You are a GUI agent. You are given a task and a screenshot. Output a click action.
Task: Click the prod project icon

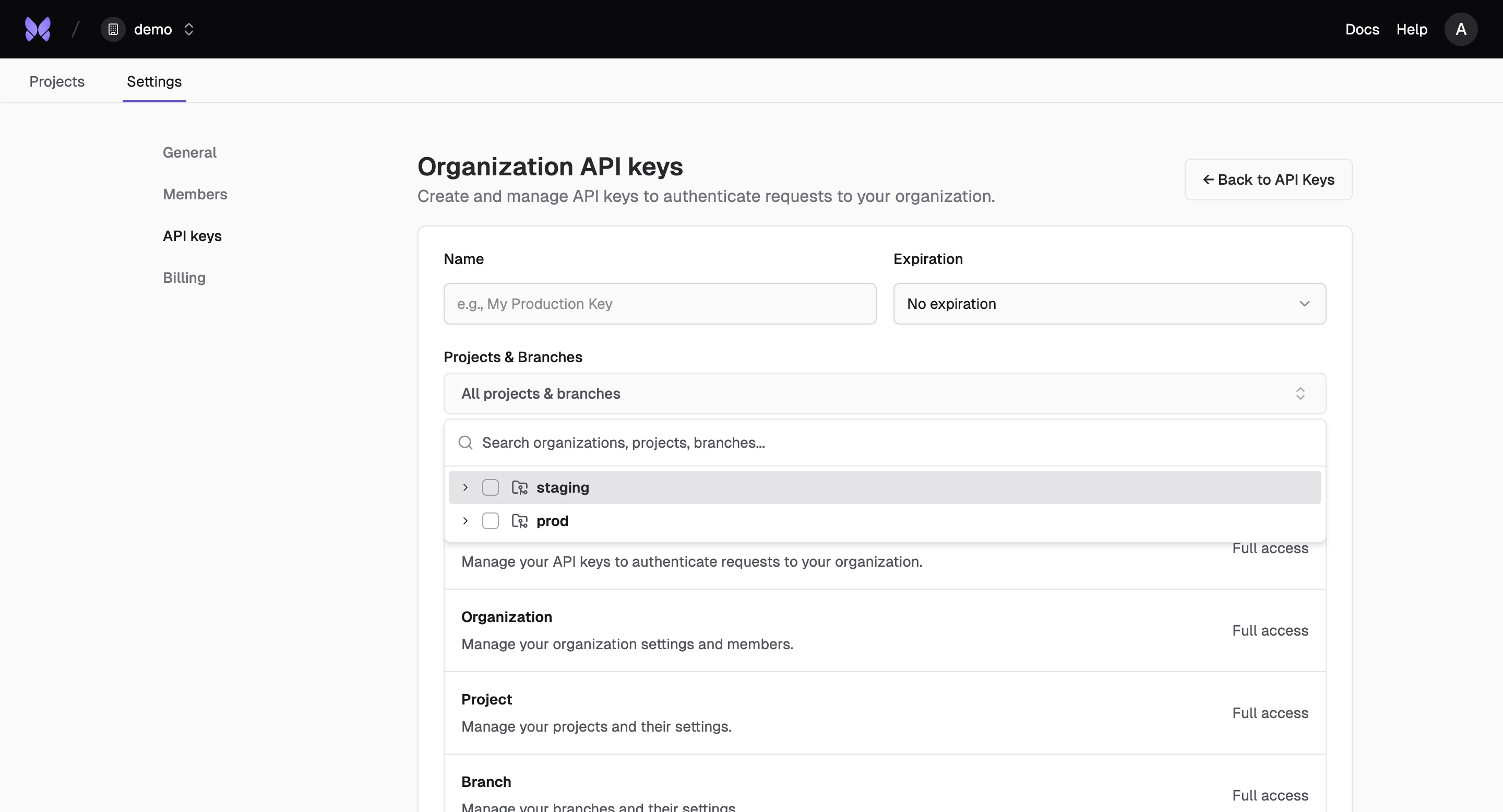[520, 521]
